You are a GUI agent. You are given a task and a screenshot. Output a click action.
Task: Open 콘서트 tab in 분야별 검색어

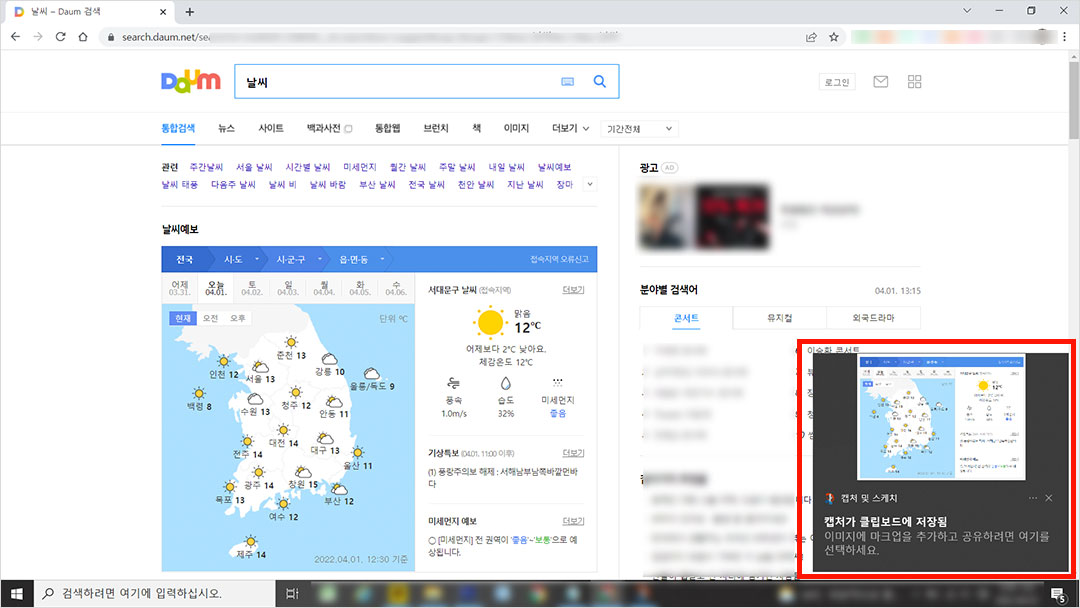coord(686,318)
